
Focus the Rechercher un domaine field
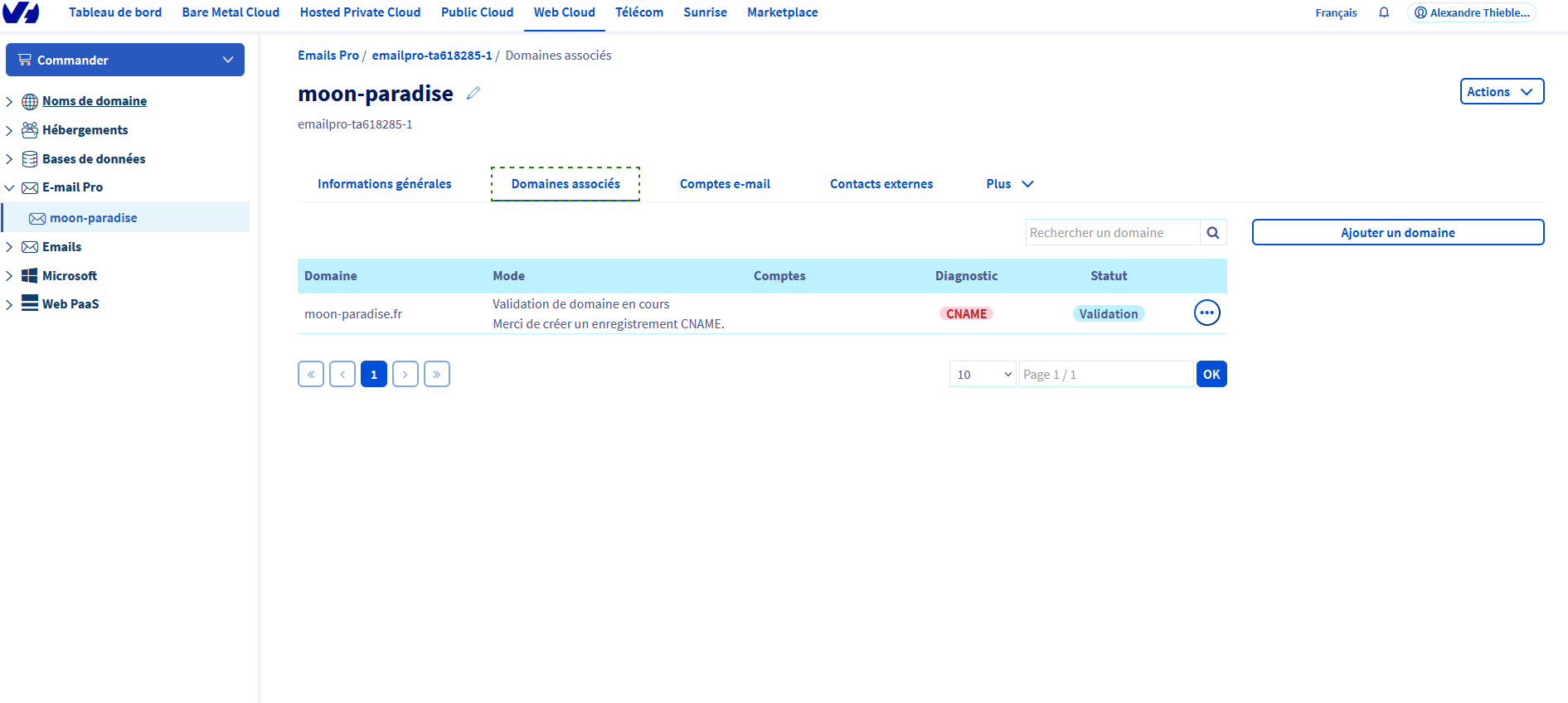click(x=1112, y=233)
